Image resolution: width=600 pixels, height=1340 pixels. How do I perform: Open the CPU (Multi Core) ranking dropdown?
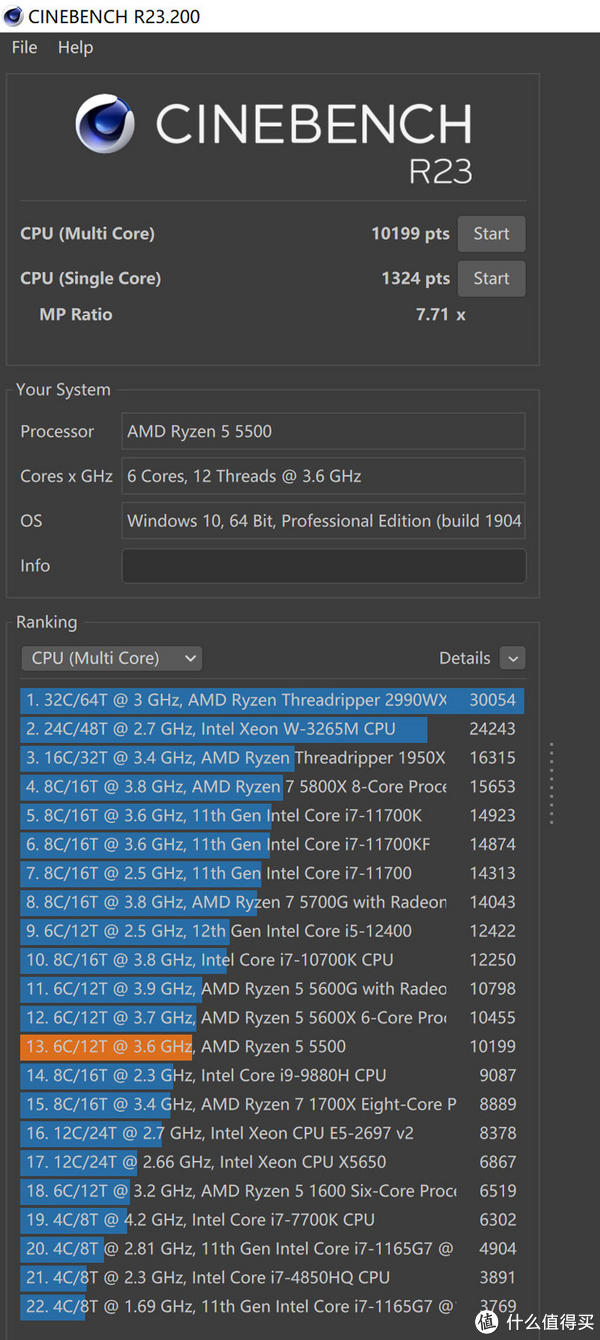pyautogui.click(x=112, y=658)
